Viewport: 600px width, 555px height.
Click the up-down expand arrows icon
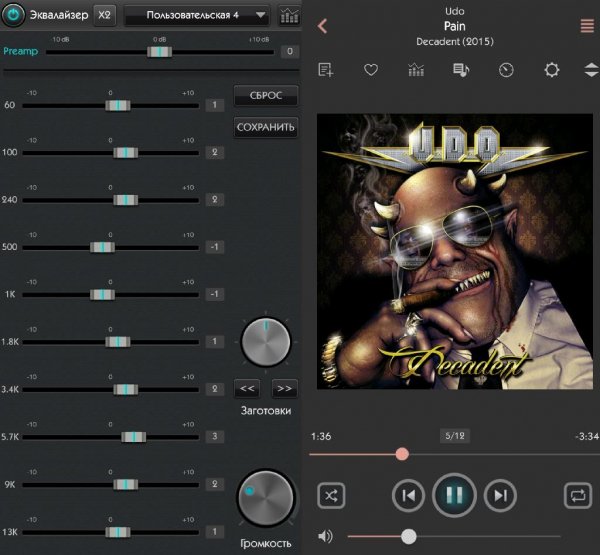(592, 70)
